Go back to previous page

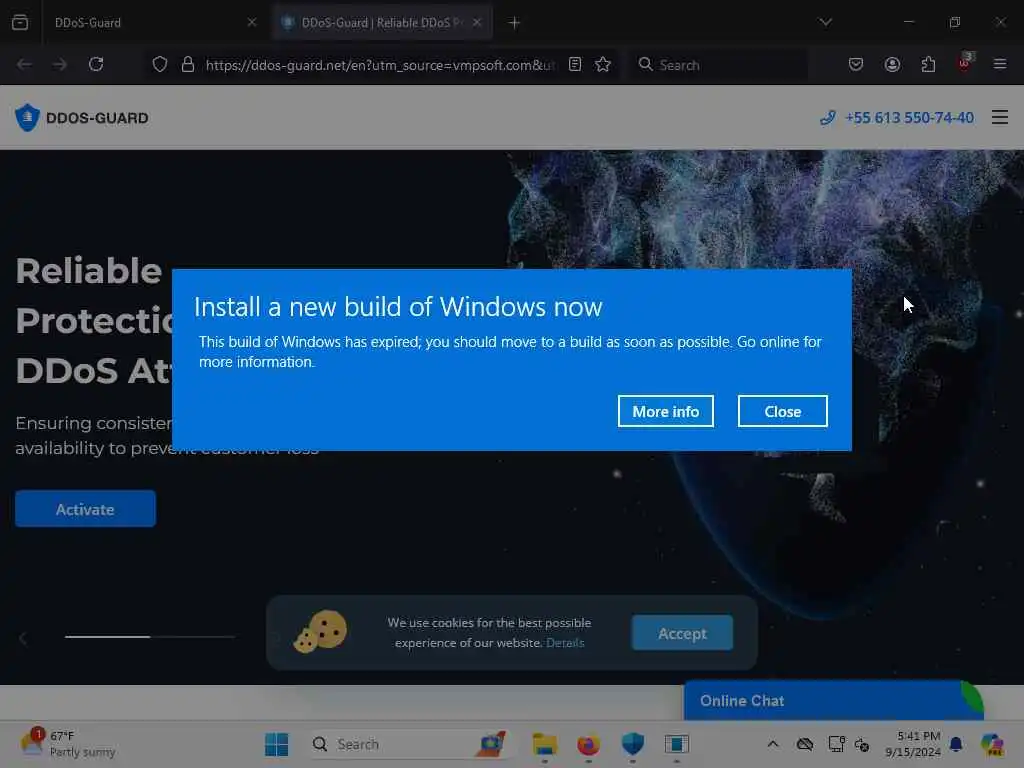click(24, 64)
